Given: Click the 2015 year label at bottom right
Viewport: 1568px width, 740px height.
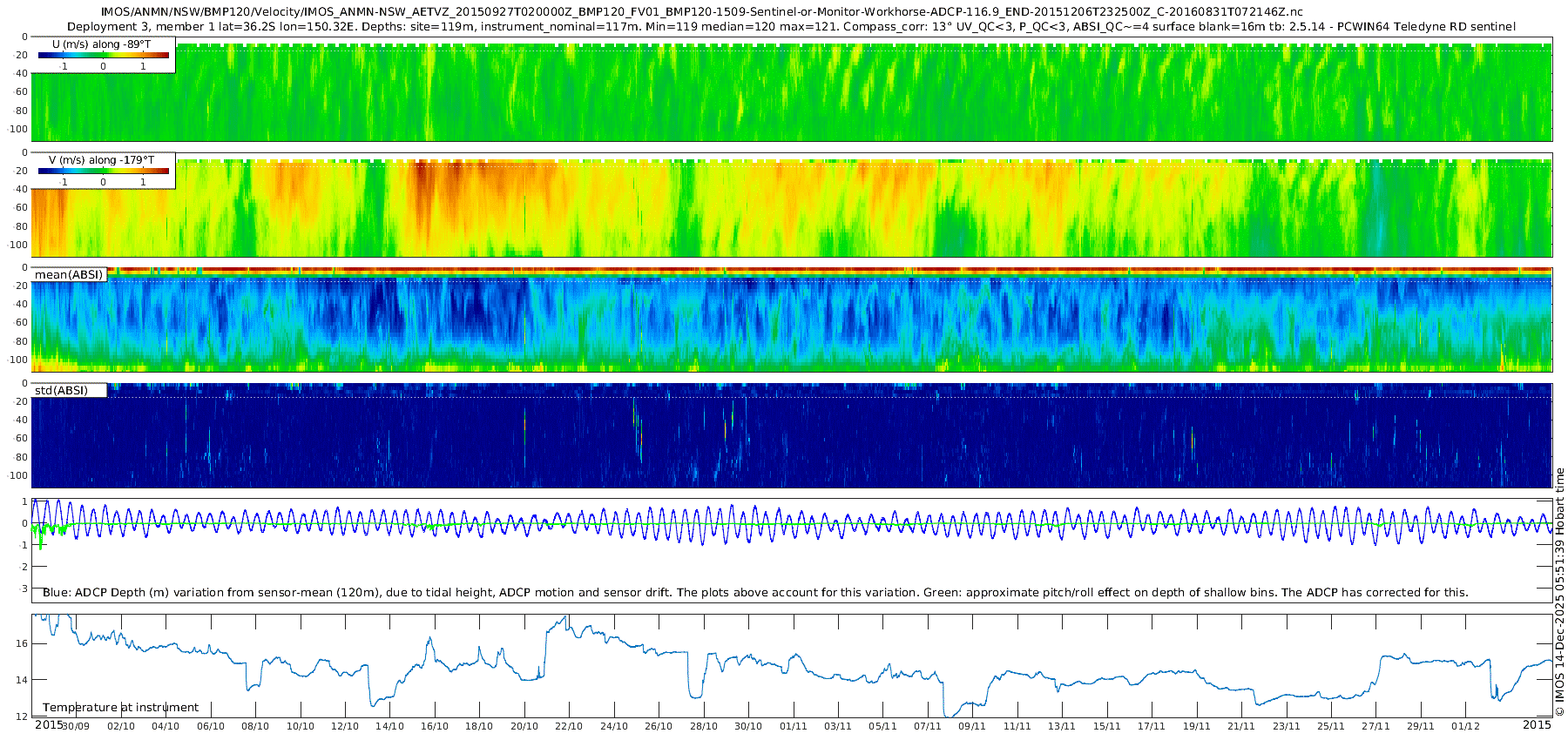Looking at the screenshot, I should pyautogui.click(x=1537, y=725).
